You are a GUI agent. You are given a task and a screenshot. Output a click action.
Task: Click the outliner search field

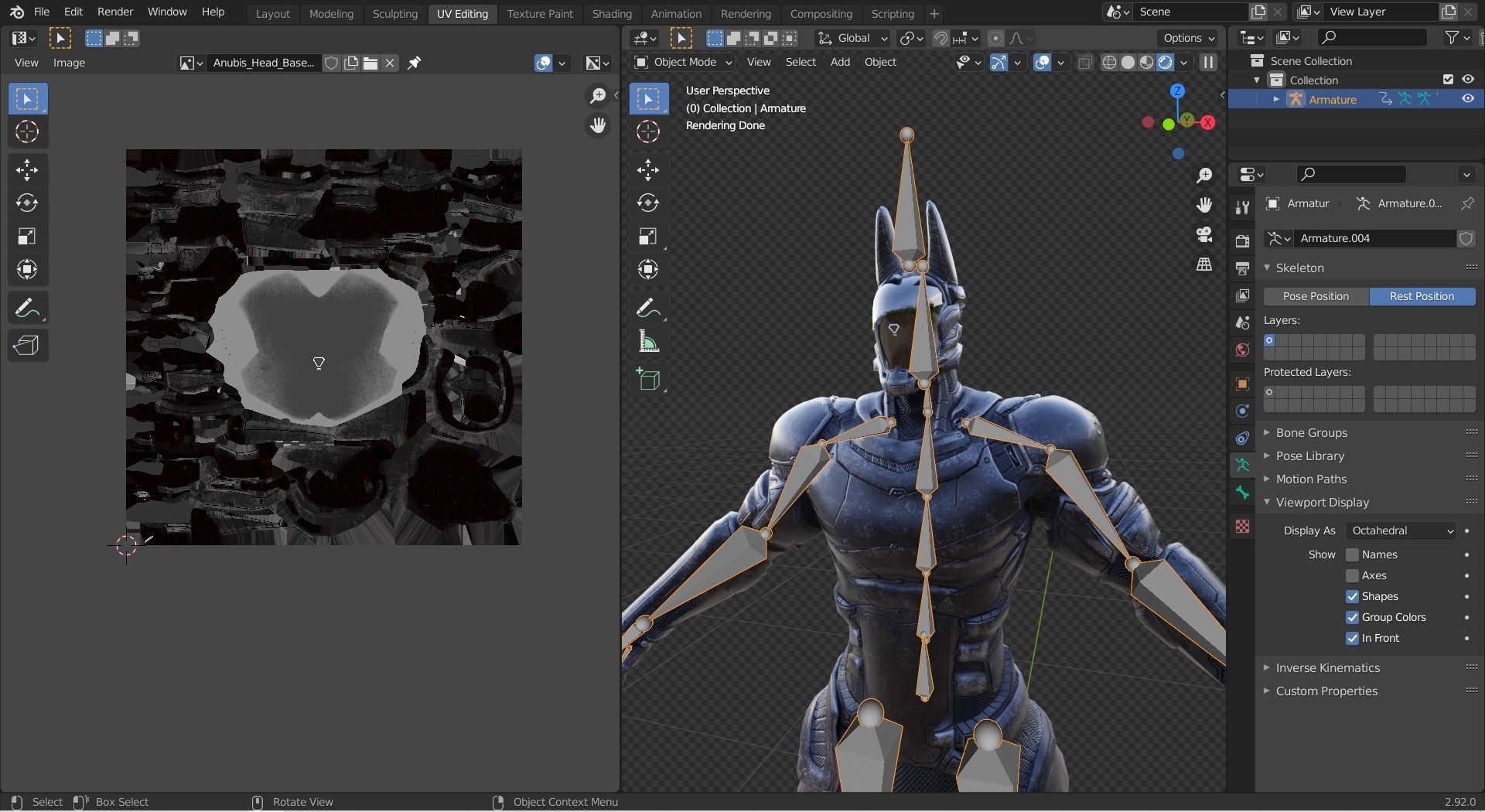1372,37
